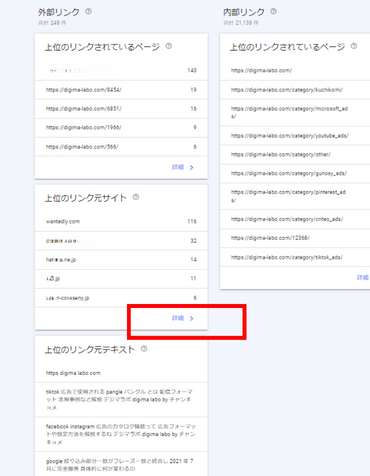Select internal category/other/ row
The height and width of the screenshot is (476, 370).
click(295, 155)
